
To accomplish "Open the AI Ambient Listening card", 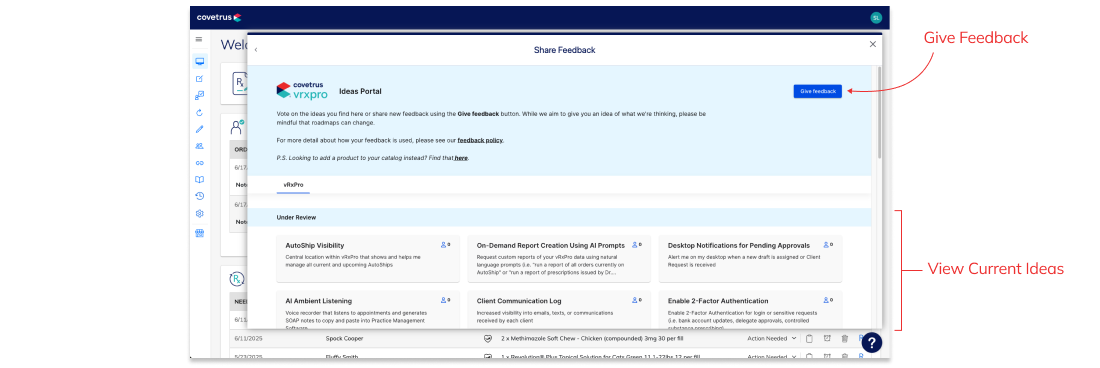I will (368, 310).
